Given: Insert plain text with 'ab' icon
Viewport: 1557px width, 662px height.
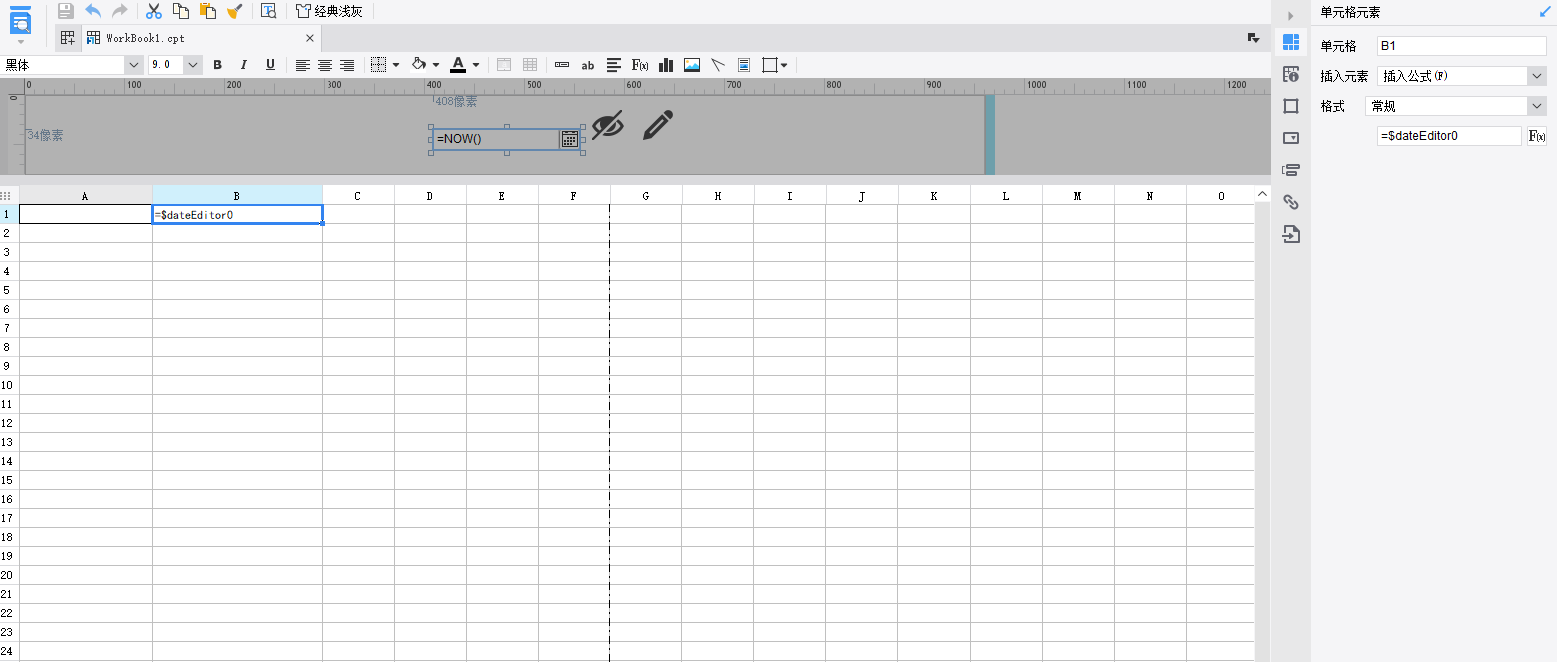Looking at the screenshot, I should [x=588, y=65].
